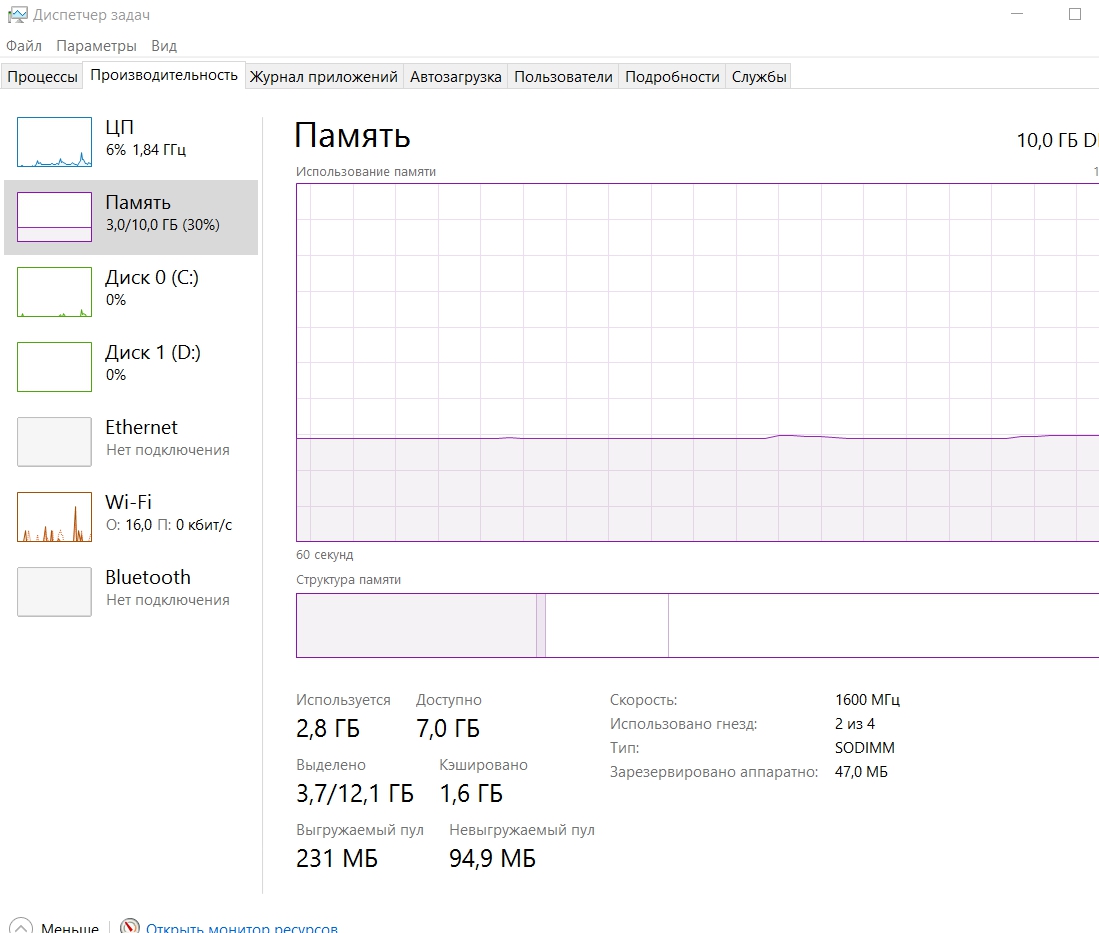Switch to the Службы tab

click(x=759, y=76)
